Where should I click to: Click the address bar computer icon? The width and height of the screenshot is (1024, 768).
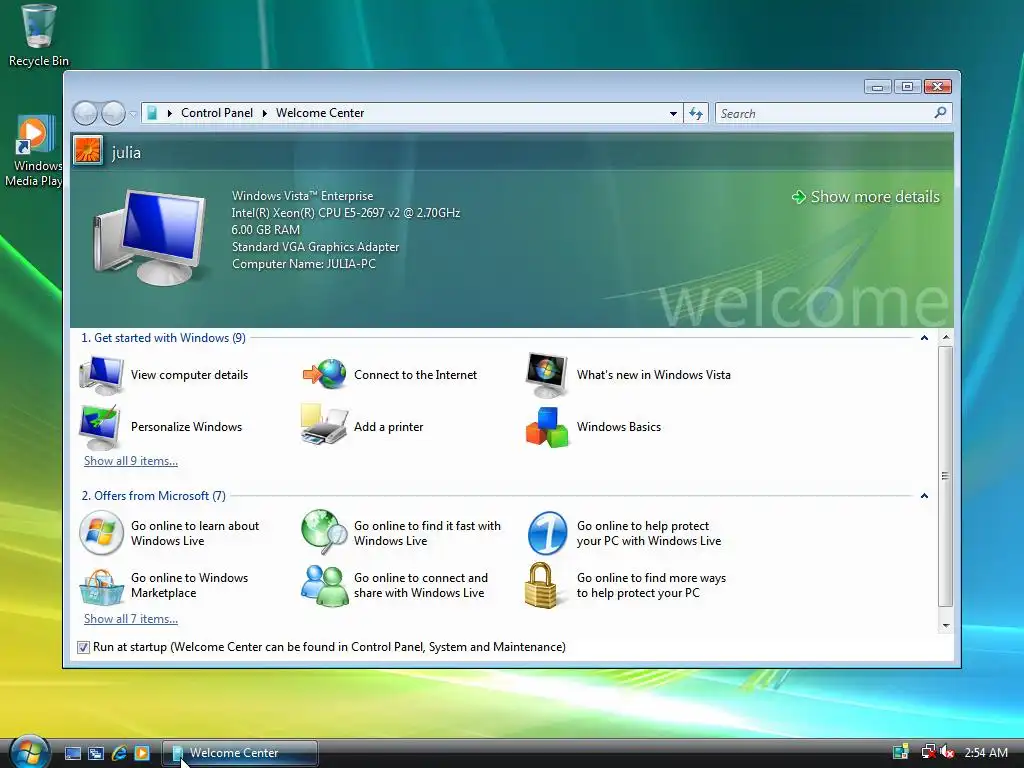click(152, 113)
